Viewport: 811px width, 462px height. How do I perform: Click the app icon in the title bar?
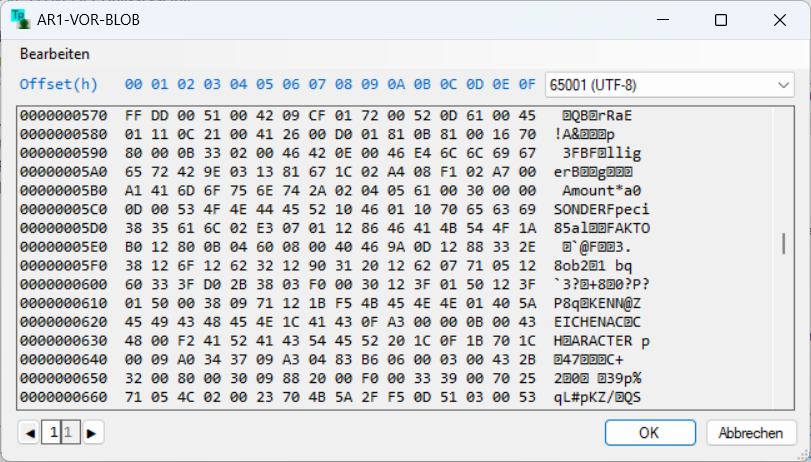coord(20,20)
